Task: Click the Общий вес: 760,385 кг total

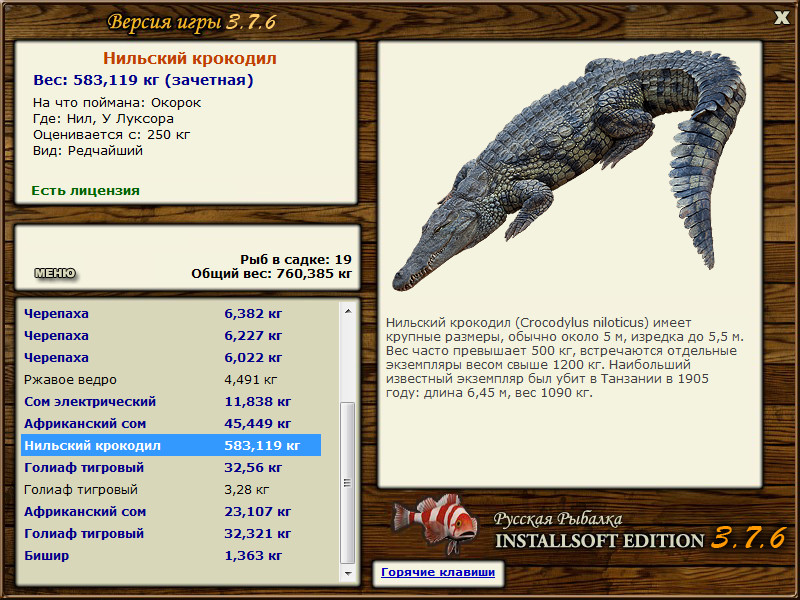Action: [271, 274]
